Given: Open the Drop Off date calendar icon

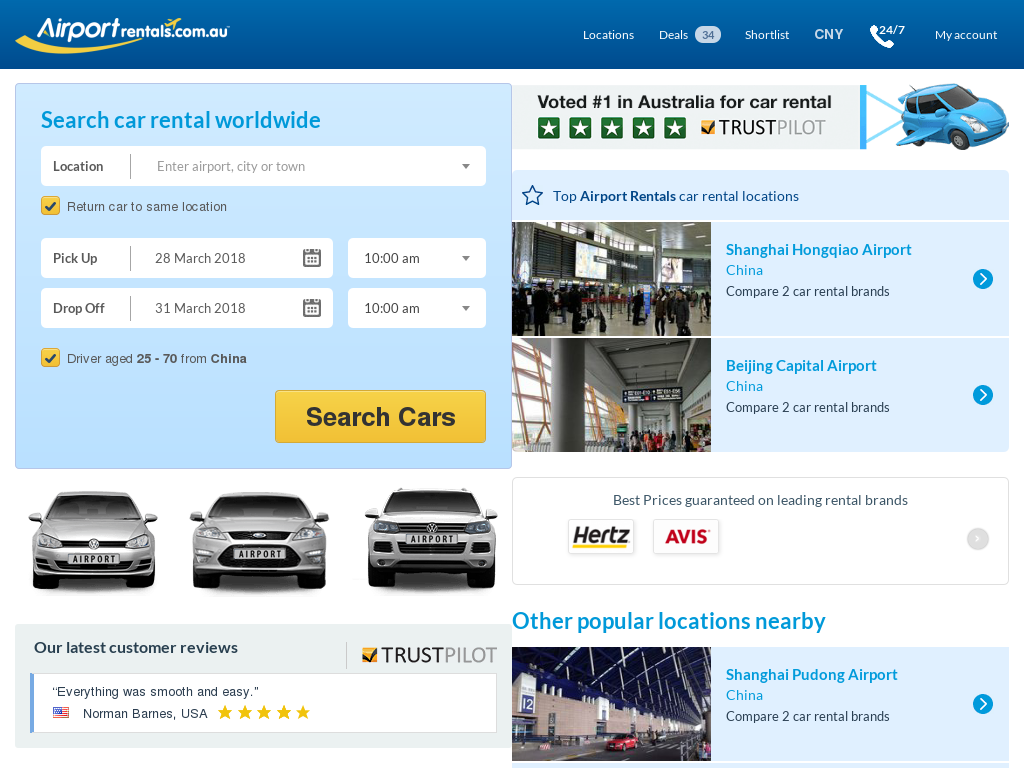Looking at the screenshot, I should (x=312, y=308).
